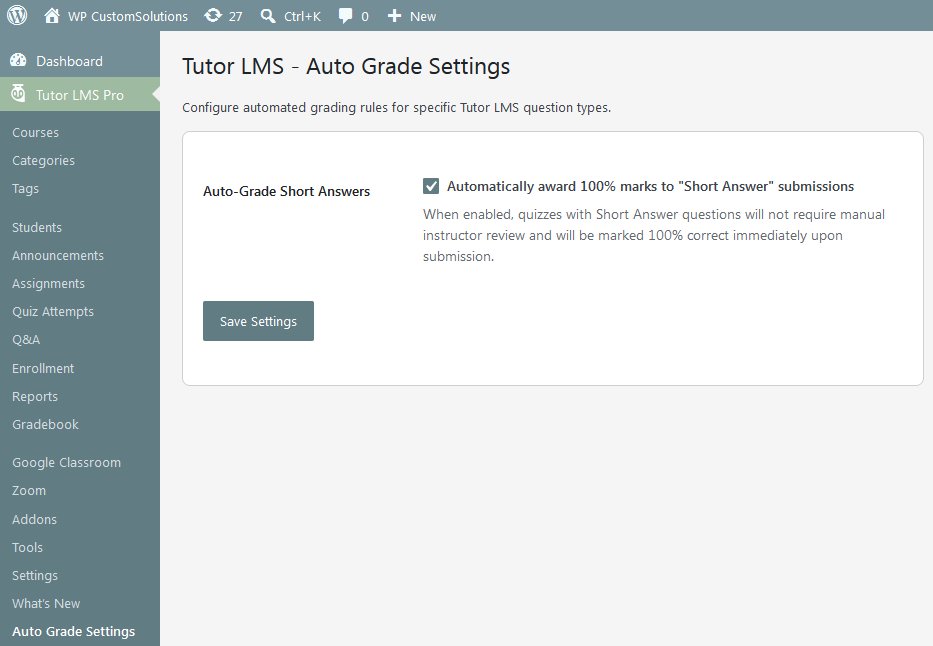Open Tools submenu item
933x646 pixels.
(27, 547)
